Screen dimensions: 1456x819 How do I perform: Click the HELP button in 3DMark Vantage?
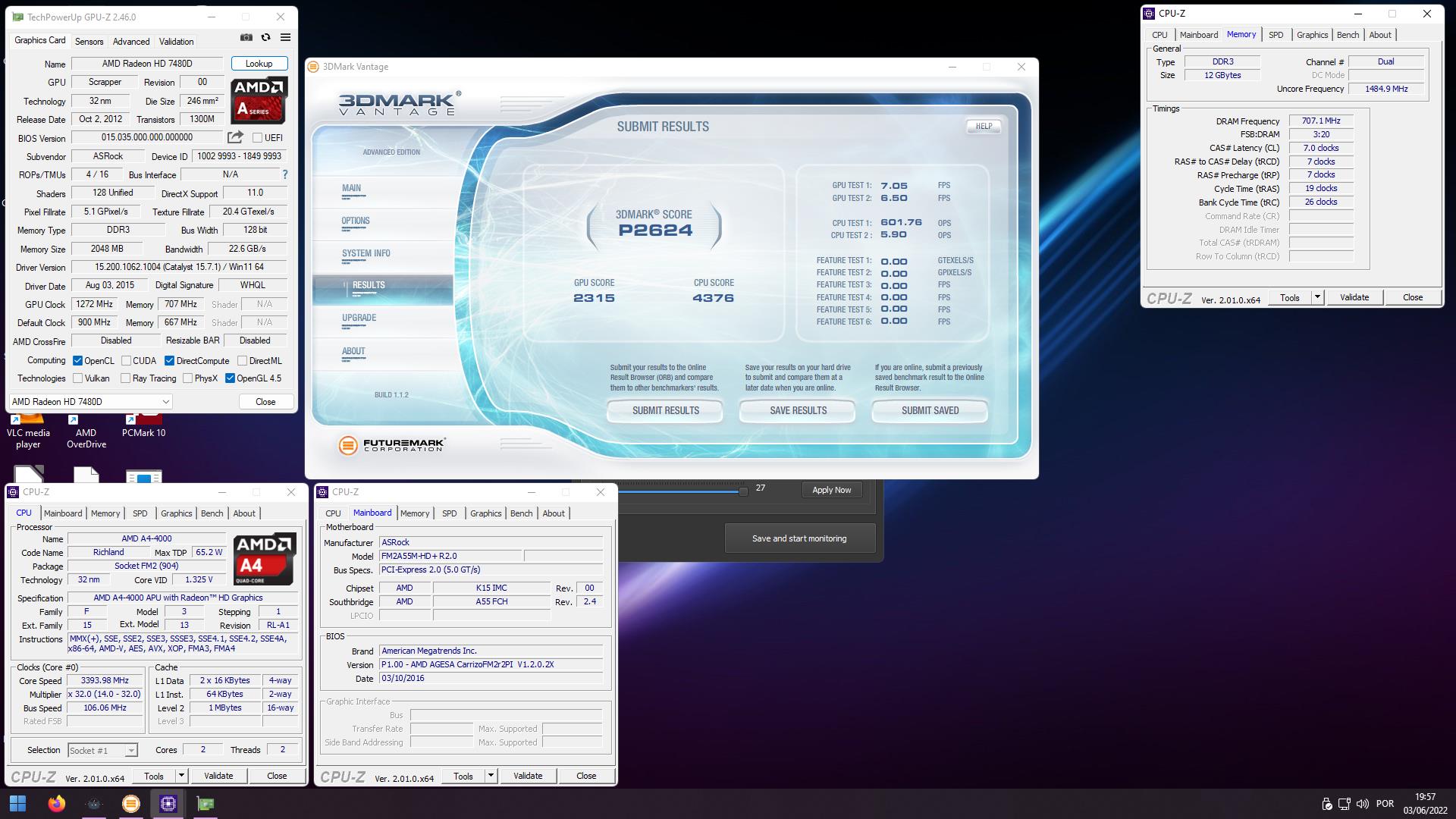pyautogui.click(x=984, y=127)
